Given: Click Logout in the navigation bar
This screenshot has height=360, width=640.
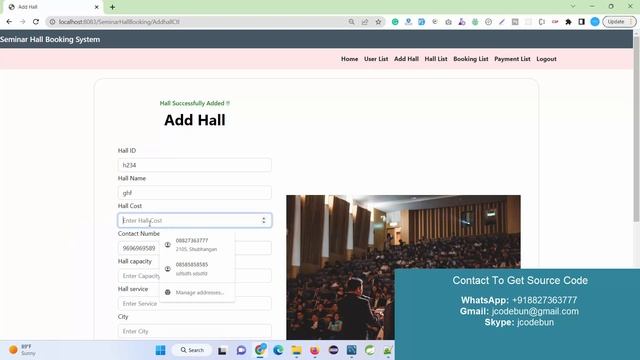Looking at the screenshot, I should coord(546,59).
